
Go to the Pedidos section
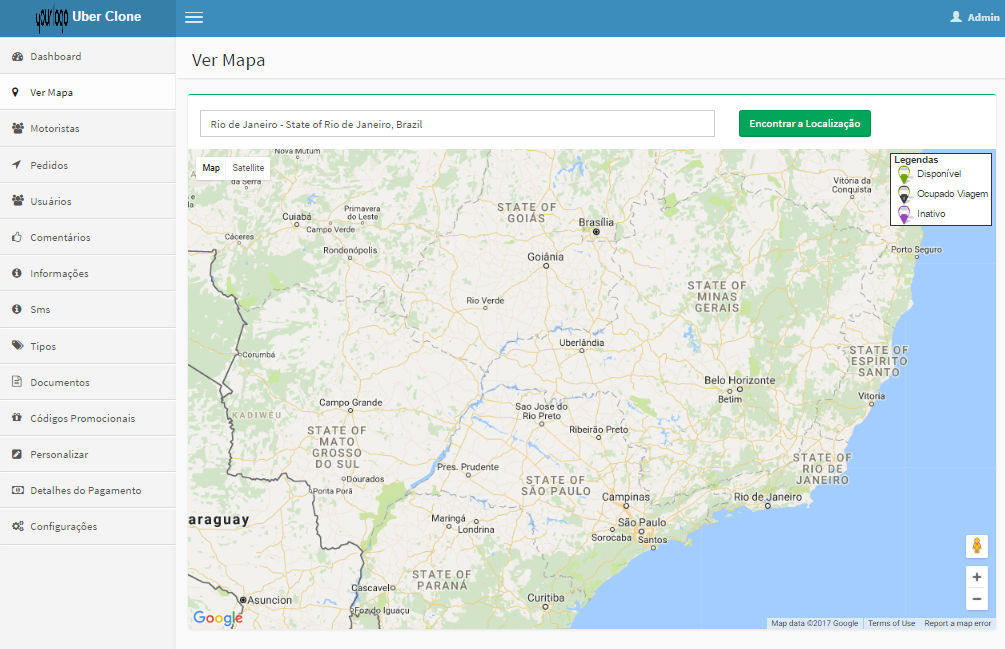[88, 165]
